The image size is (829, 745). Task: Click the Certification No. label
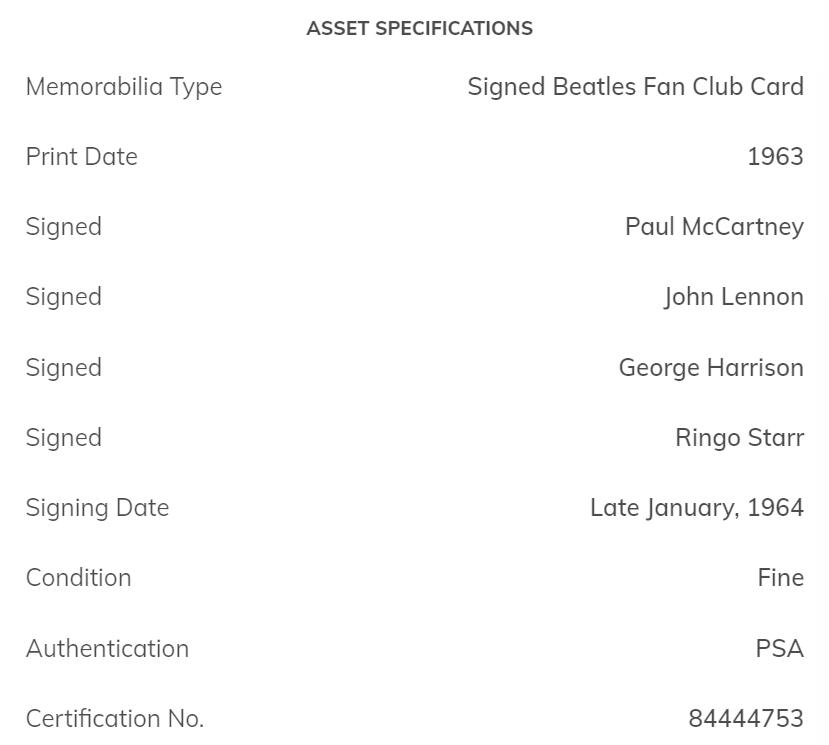click(115, 719)
